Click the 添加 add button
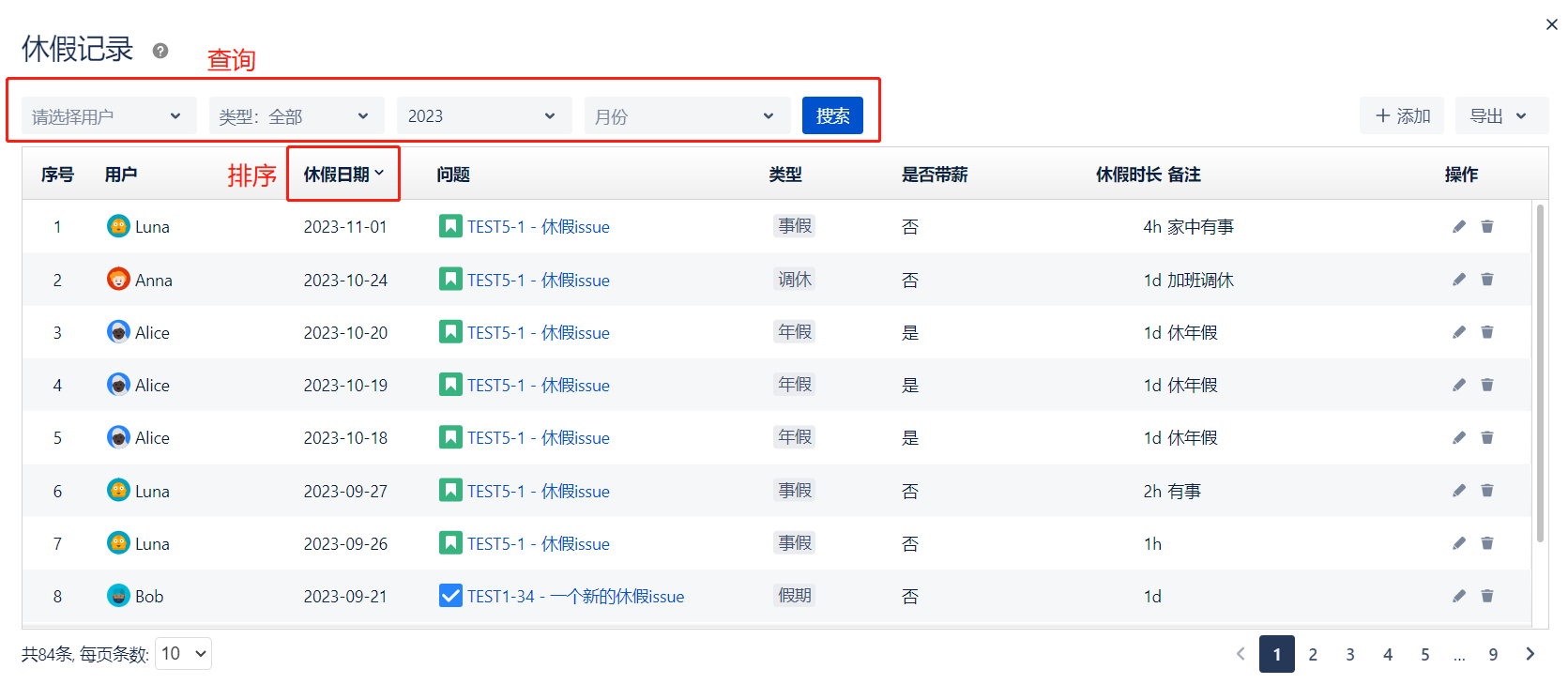This screenshot has height=684, width=1568. coord(1402,116)
